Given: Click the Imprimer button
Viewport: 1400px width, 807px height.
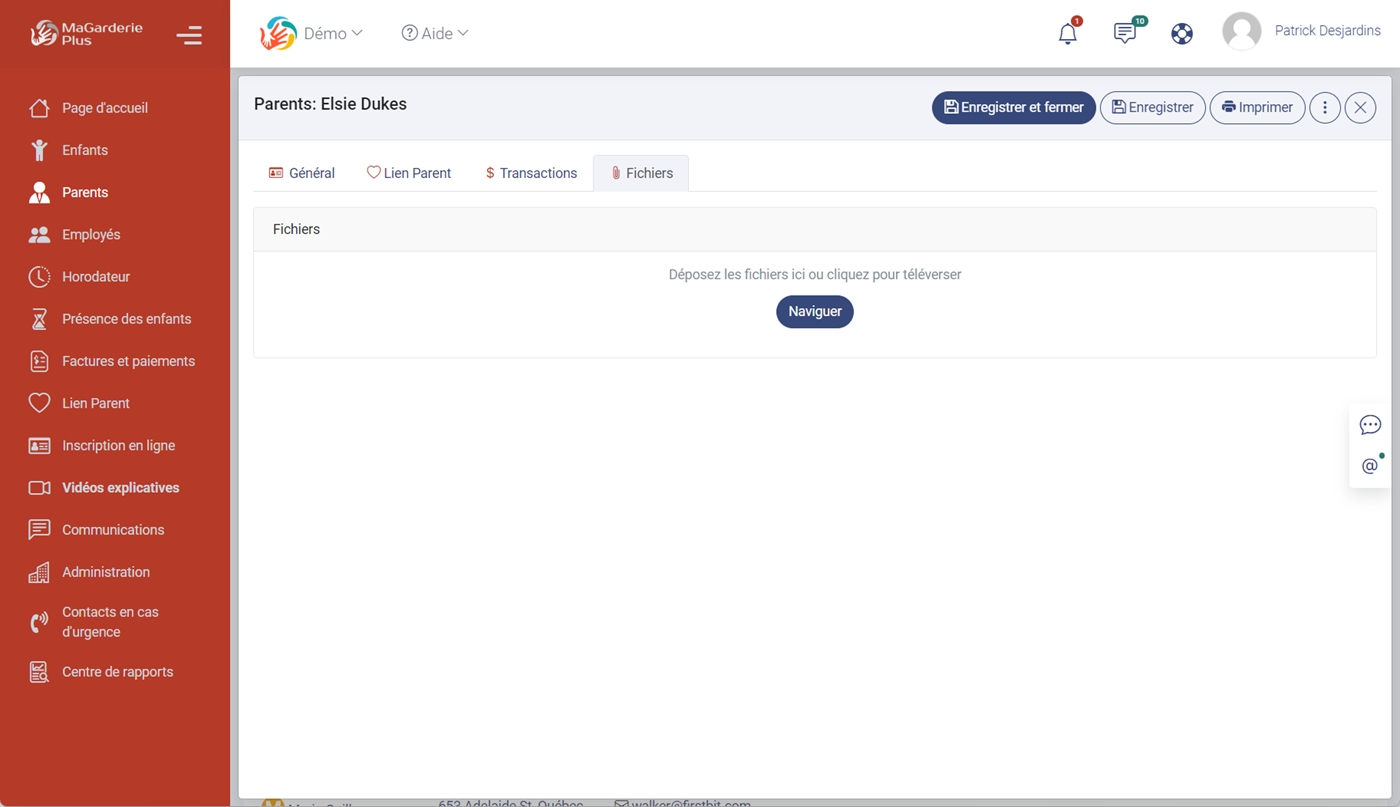Looking at the screenshot, I should [x=1258, y=108].
